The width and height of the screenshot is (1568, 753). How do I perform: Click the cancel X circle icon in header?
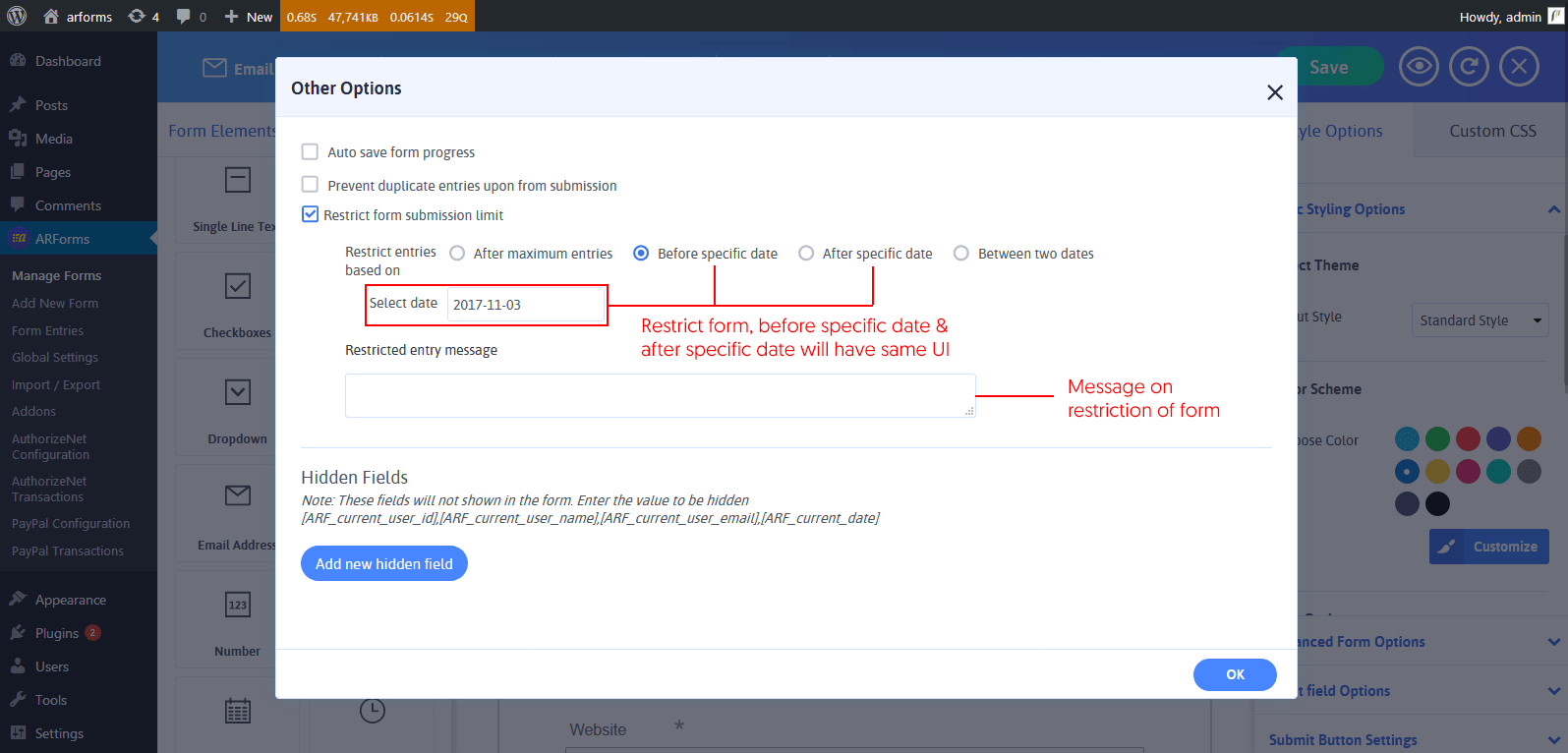pyautogui.click(x=1519, y=67)
